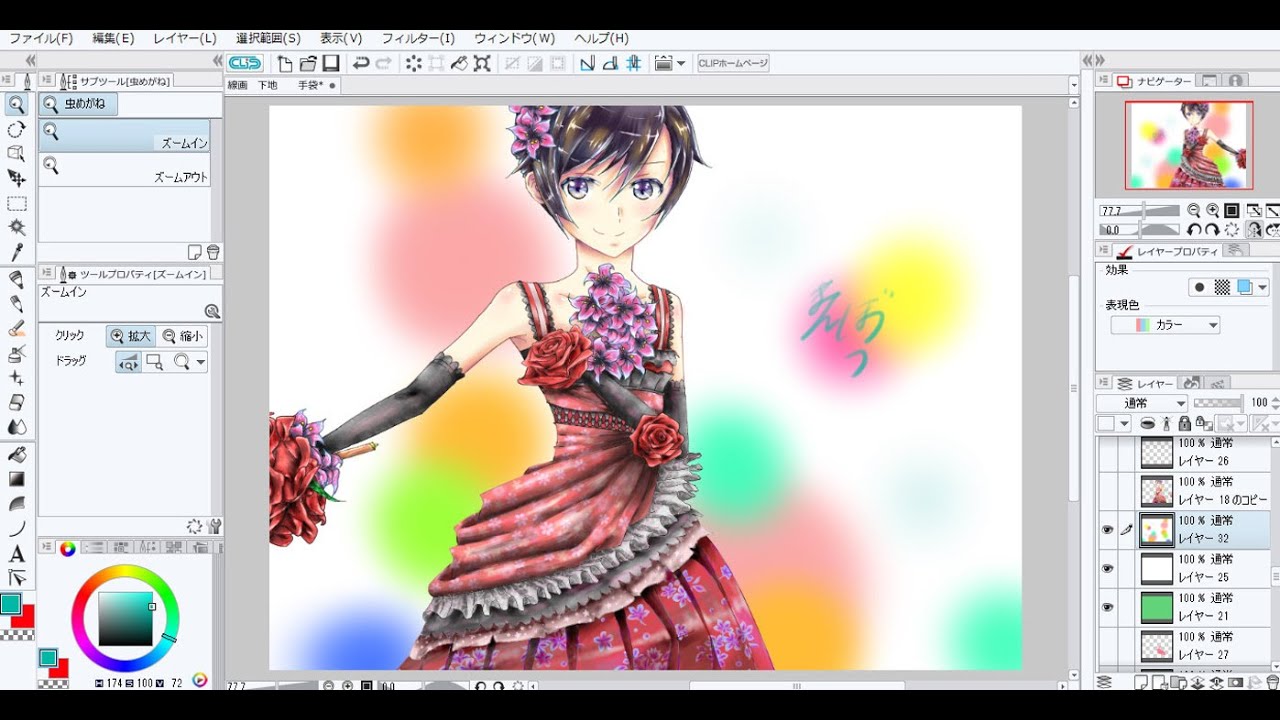This screenshot has height=720, width=1280.
Task: Select the ズームイン sub tool
Action: (125, 135)
